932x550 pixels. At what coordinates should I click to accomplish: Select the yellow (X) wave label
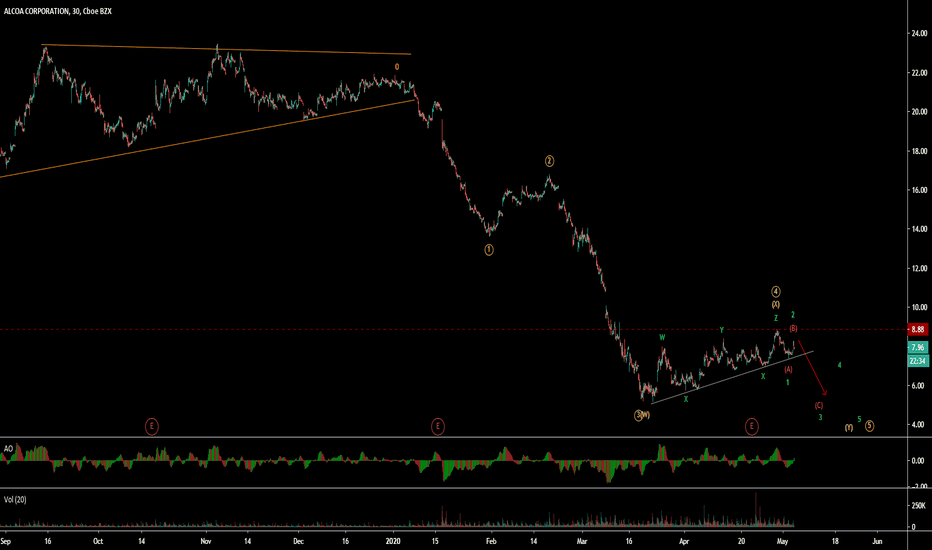tap(776, 304)
